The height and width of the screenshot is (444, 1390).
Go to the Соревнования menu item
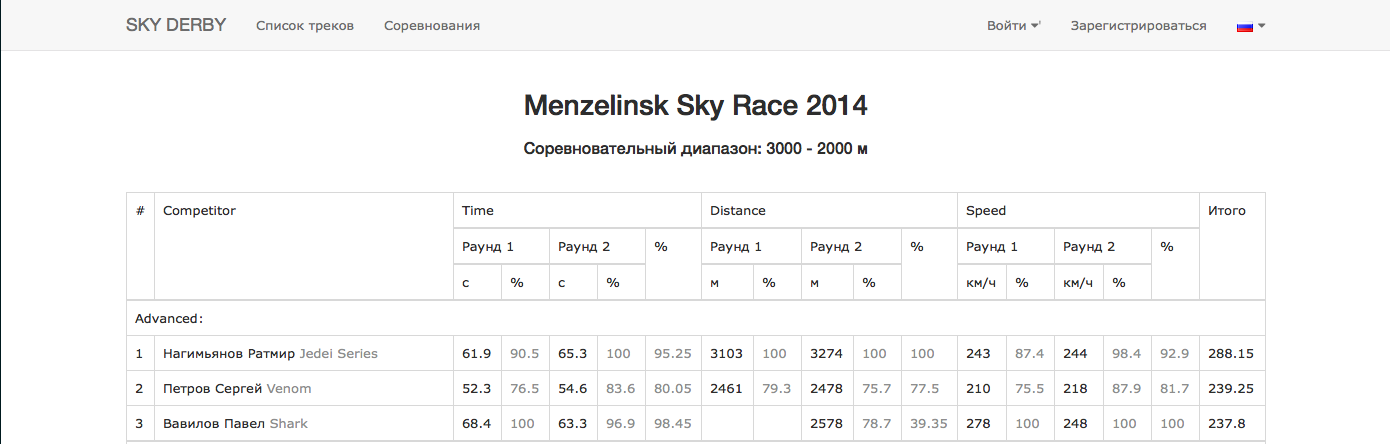click(432, 26)
